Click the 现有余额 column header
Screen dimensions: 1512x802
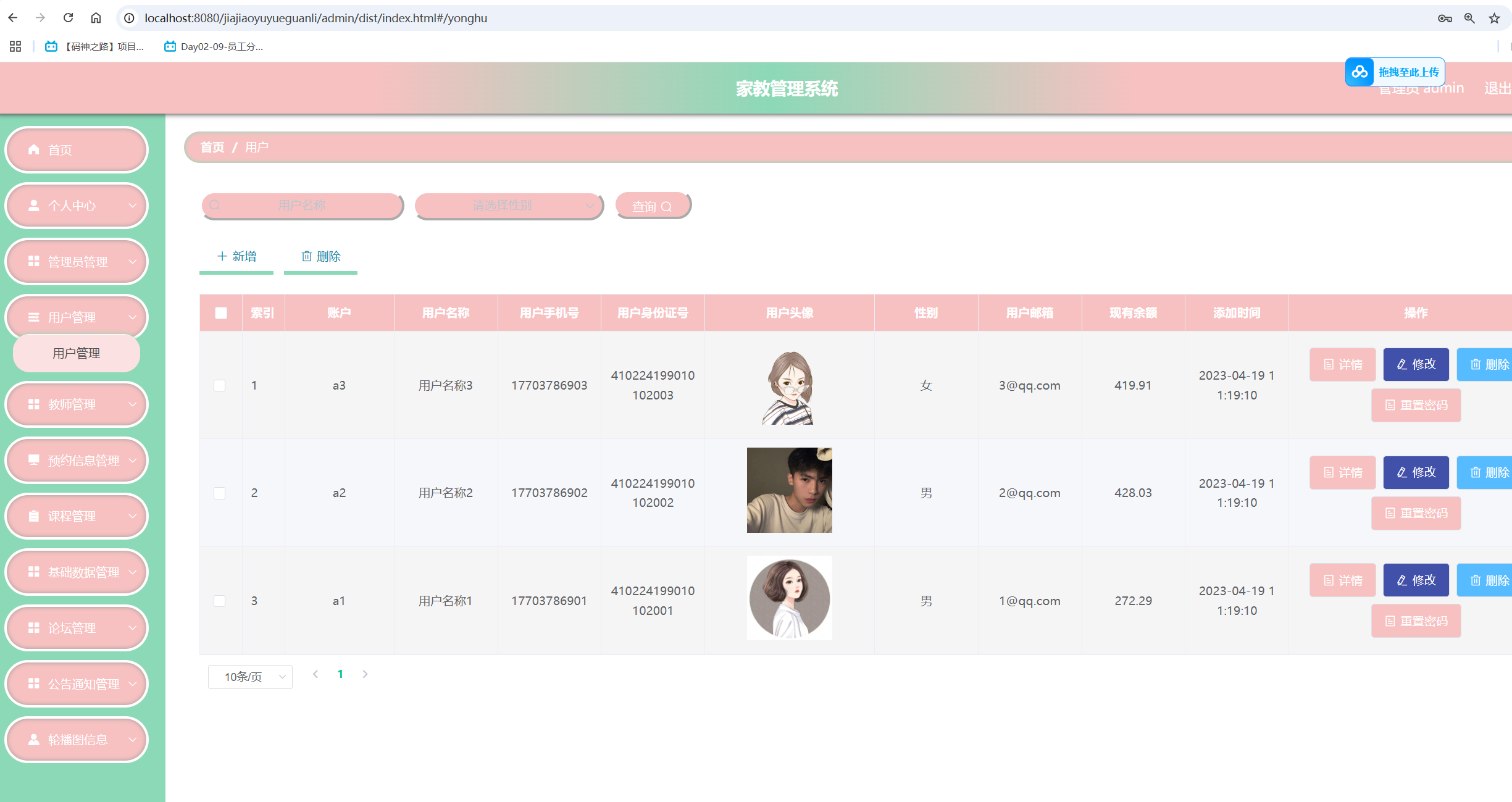click(x=1133, y=313)
